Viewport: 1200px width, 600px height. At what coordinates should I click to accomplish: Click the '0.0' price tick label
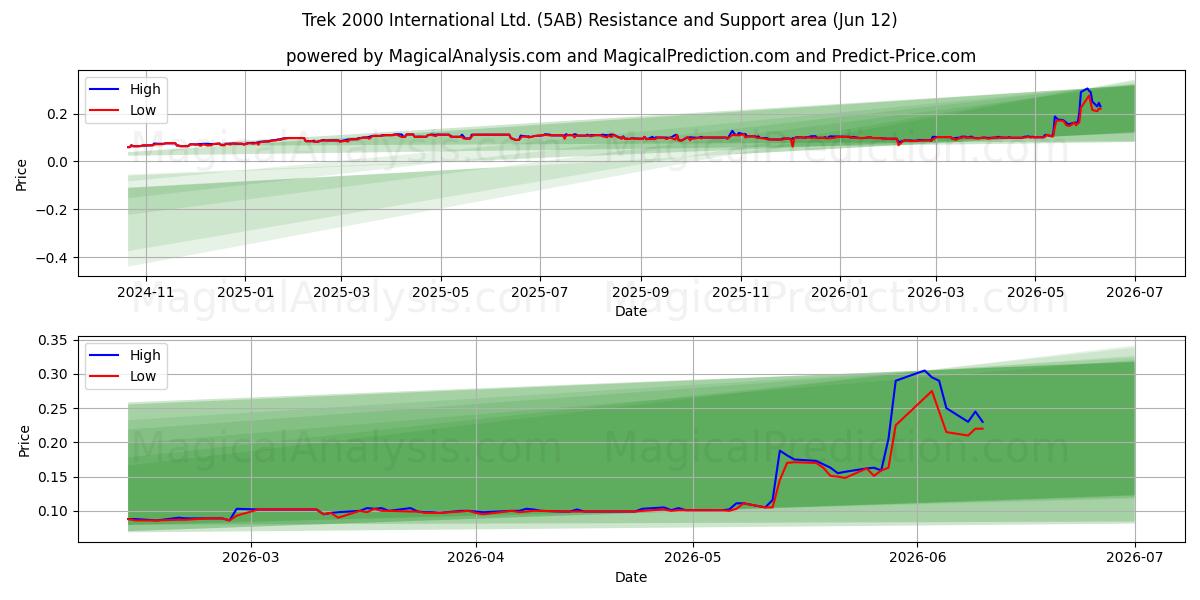coord(60,162)
